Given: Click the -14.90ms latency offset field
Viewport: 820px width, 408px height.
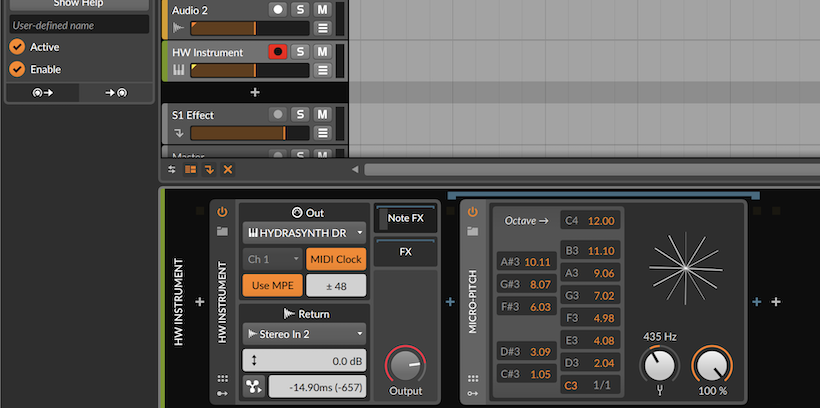Looking at the screenshot, I should coord(317,387).
